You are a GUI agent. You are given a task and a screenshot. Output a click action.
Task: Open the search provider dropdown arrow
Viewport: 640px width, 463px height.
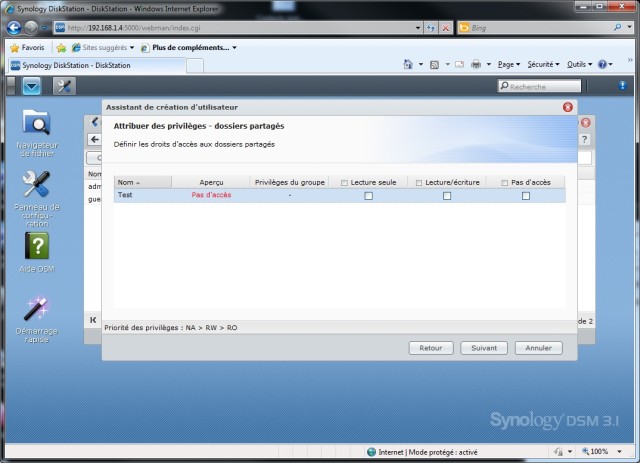pyautogui.click(x=629, y=27)
